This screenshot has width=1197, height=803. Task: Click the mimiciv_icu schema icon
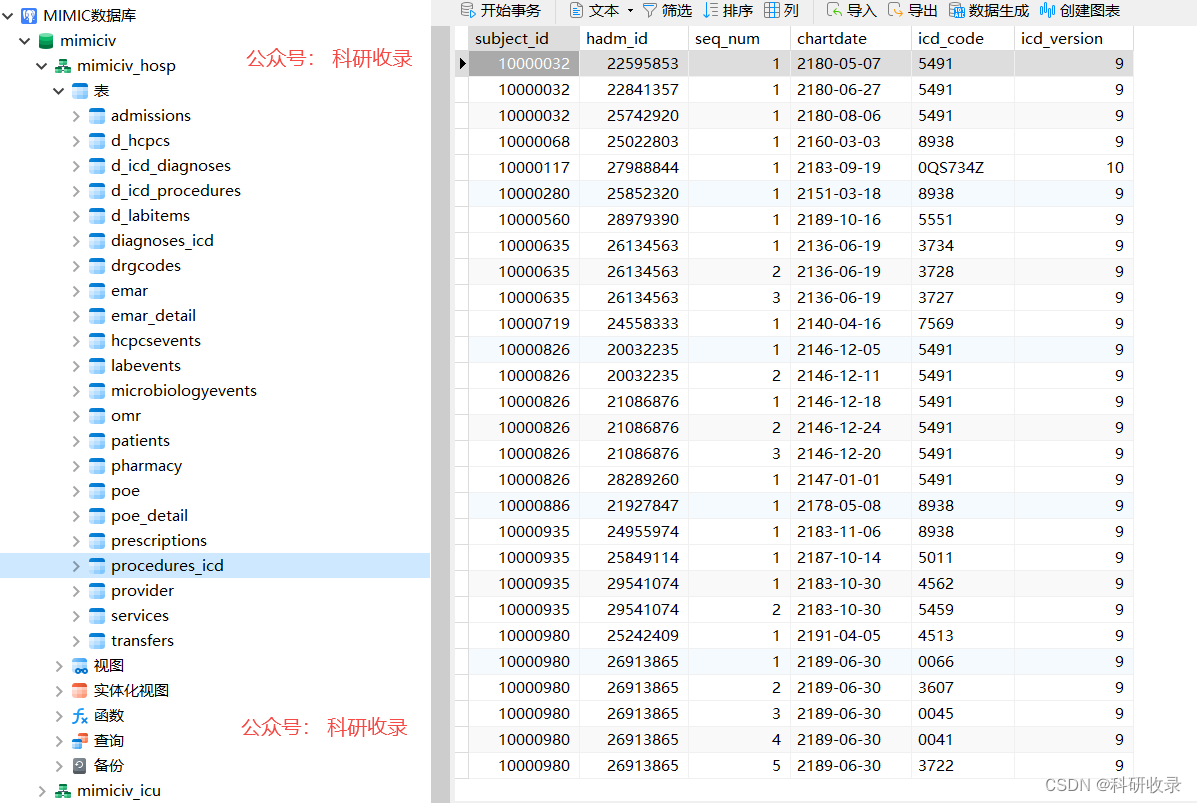(x=63, y=791)
